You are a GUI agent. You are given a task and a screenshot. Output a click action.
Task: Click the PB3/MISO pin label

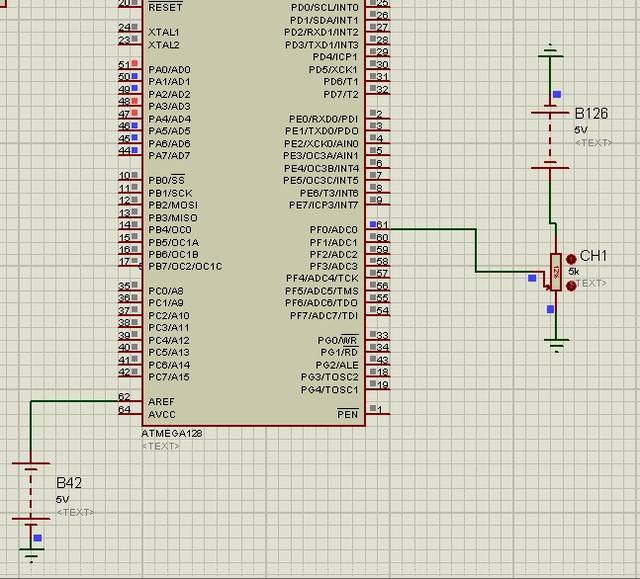tap(173, 217)
